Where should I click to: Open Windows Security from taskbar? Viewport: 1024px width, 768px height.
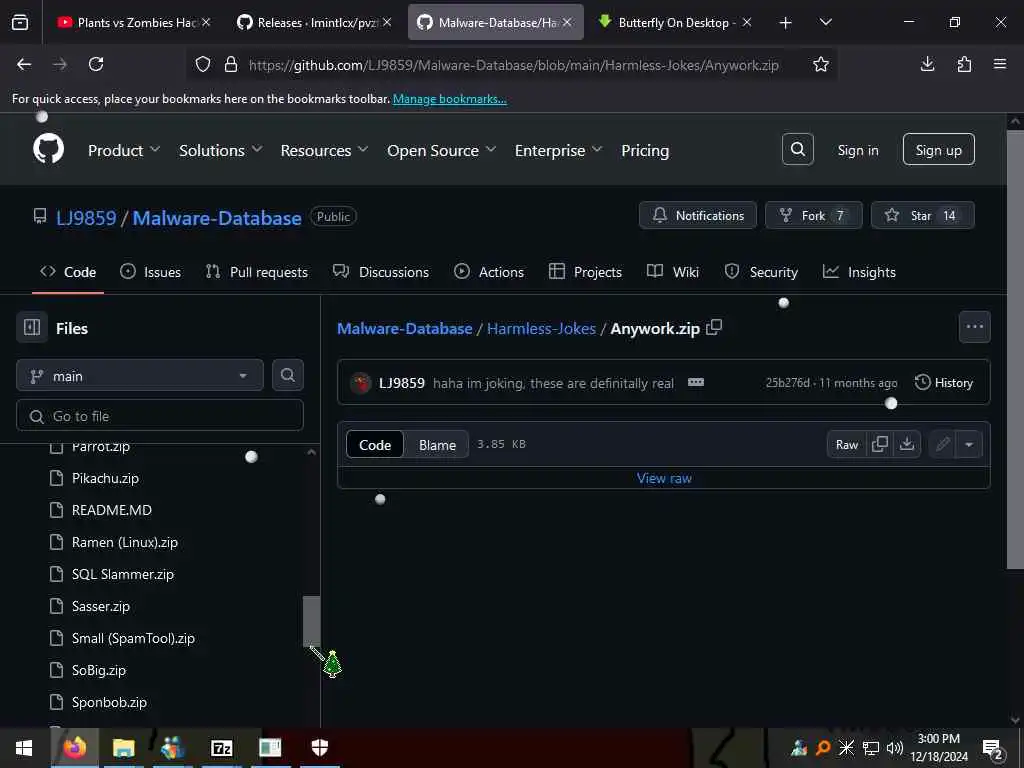point(319,748)
